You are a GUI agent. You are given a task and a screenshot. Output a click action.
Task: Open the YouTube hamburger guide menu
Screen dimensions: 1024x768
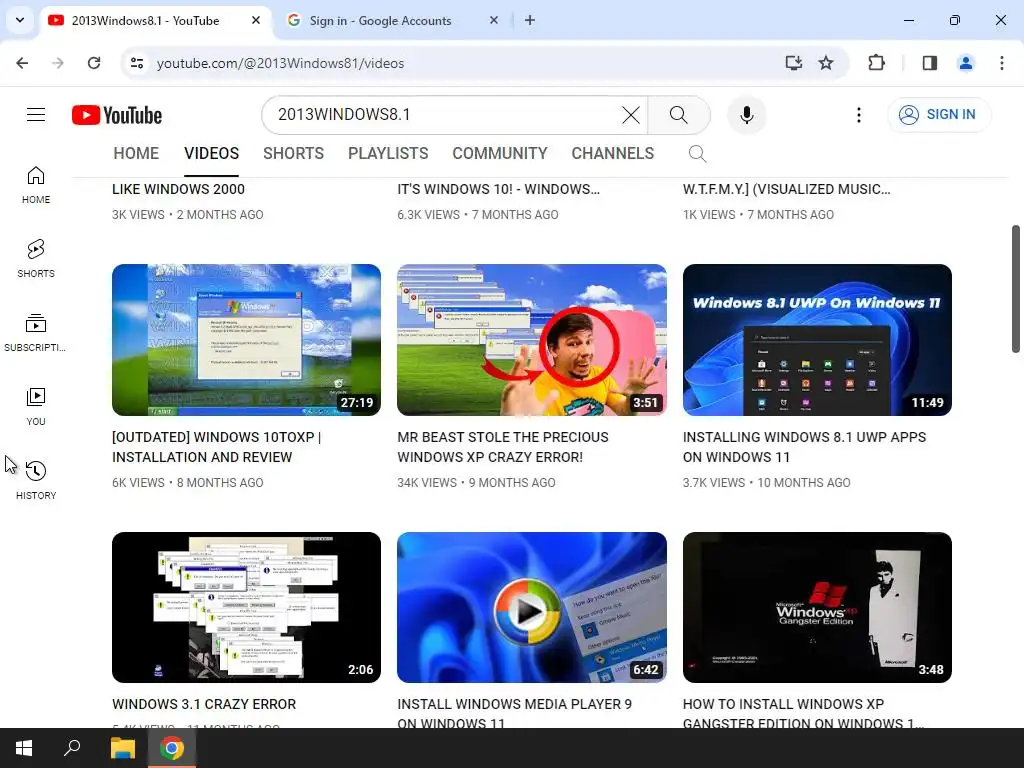coord(36,115)
